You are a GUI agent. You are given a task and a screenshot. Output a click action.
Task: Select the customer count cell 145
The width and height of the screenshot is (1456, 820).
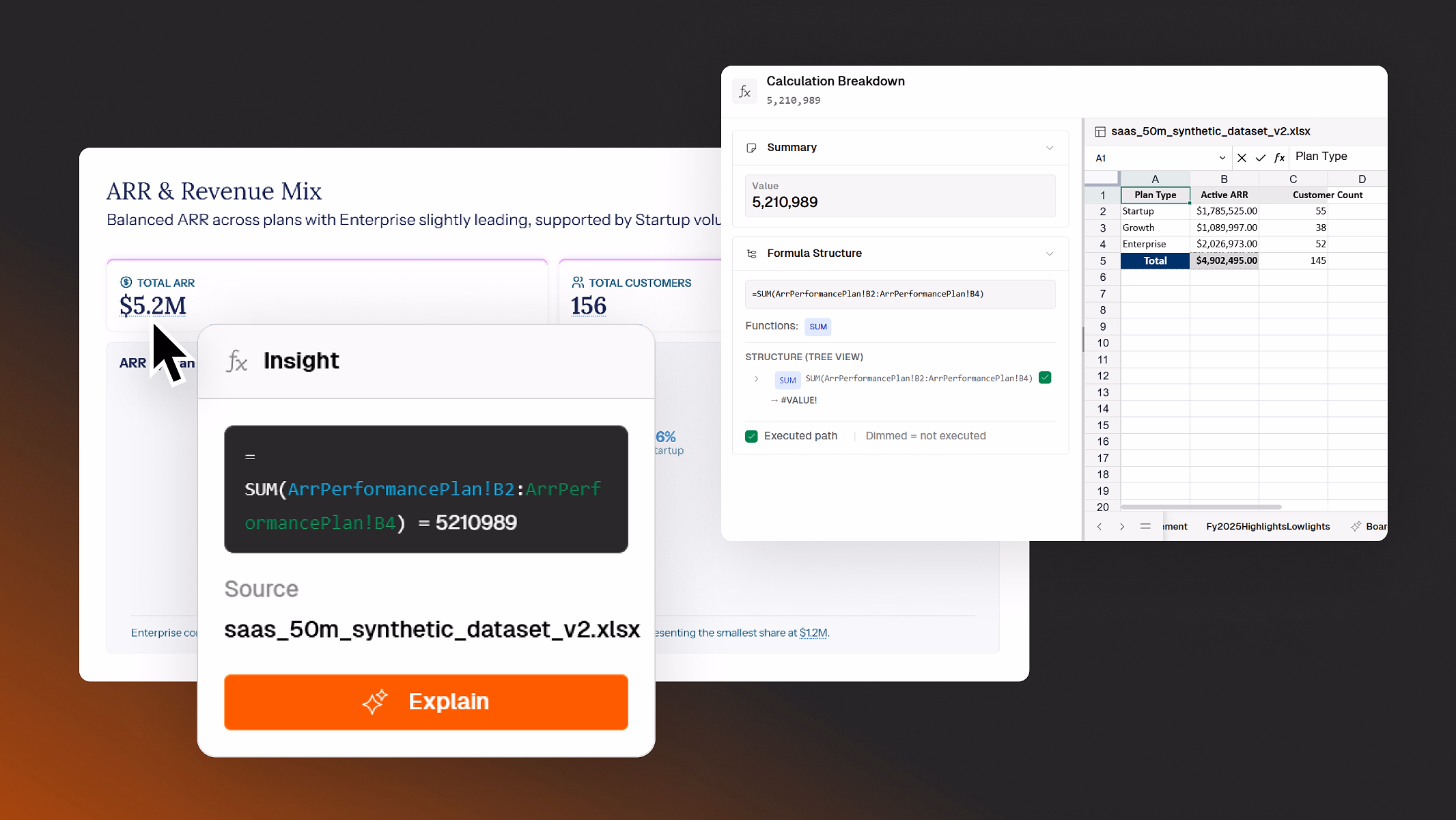[1293, 261]
